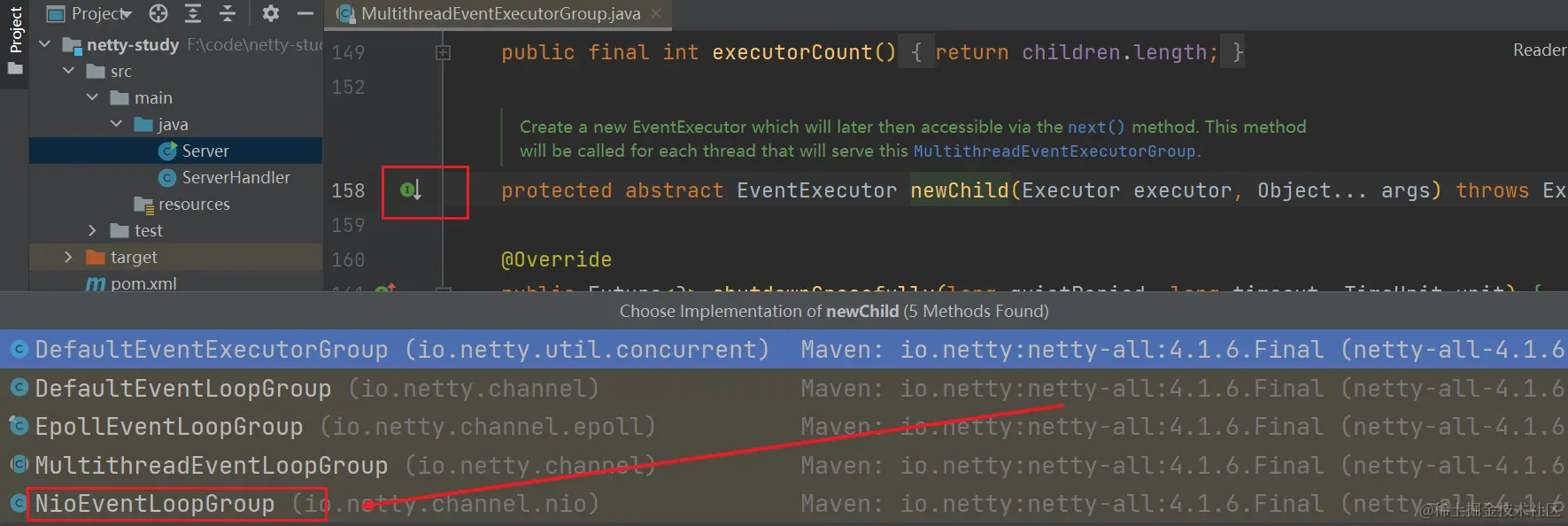Expand the target folder chevron

[x=68, y=257]
